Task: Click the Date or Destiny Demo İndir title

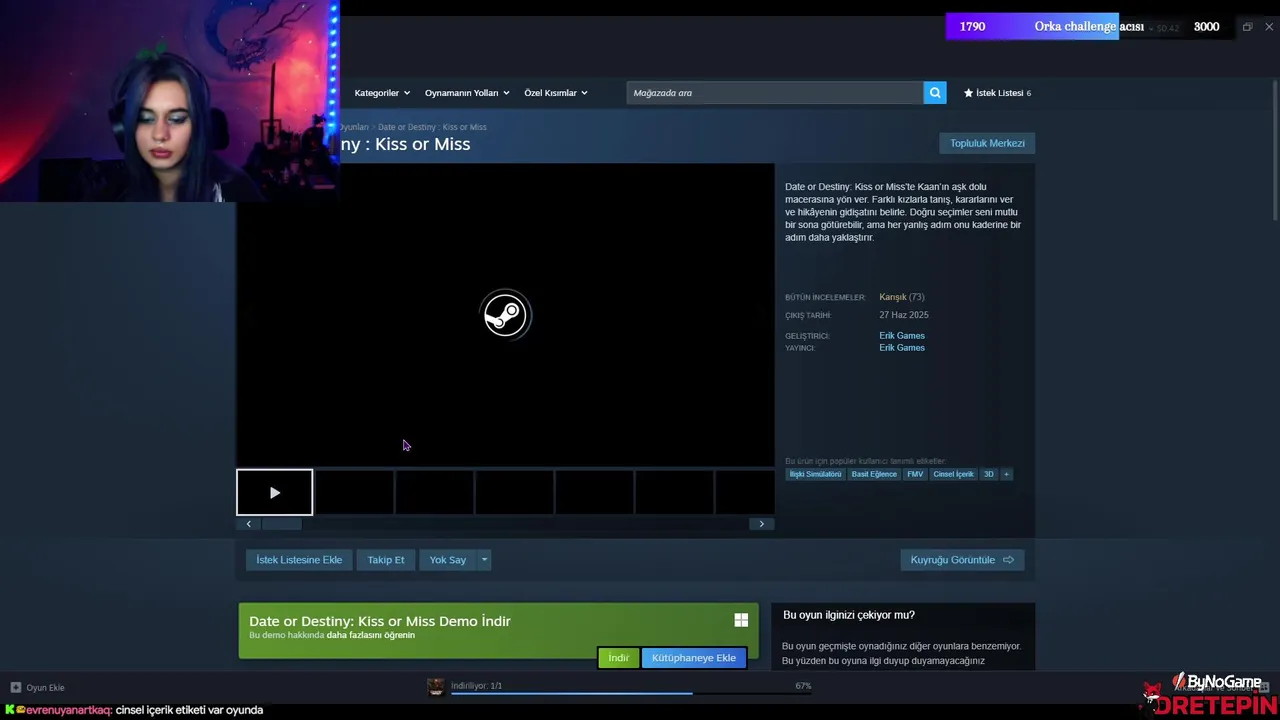Action: [x=380, y=621]
